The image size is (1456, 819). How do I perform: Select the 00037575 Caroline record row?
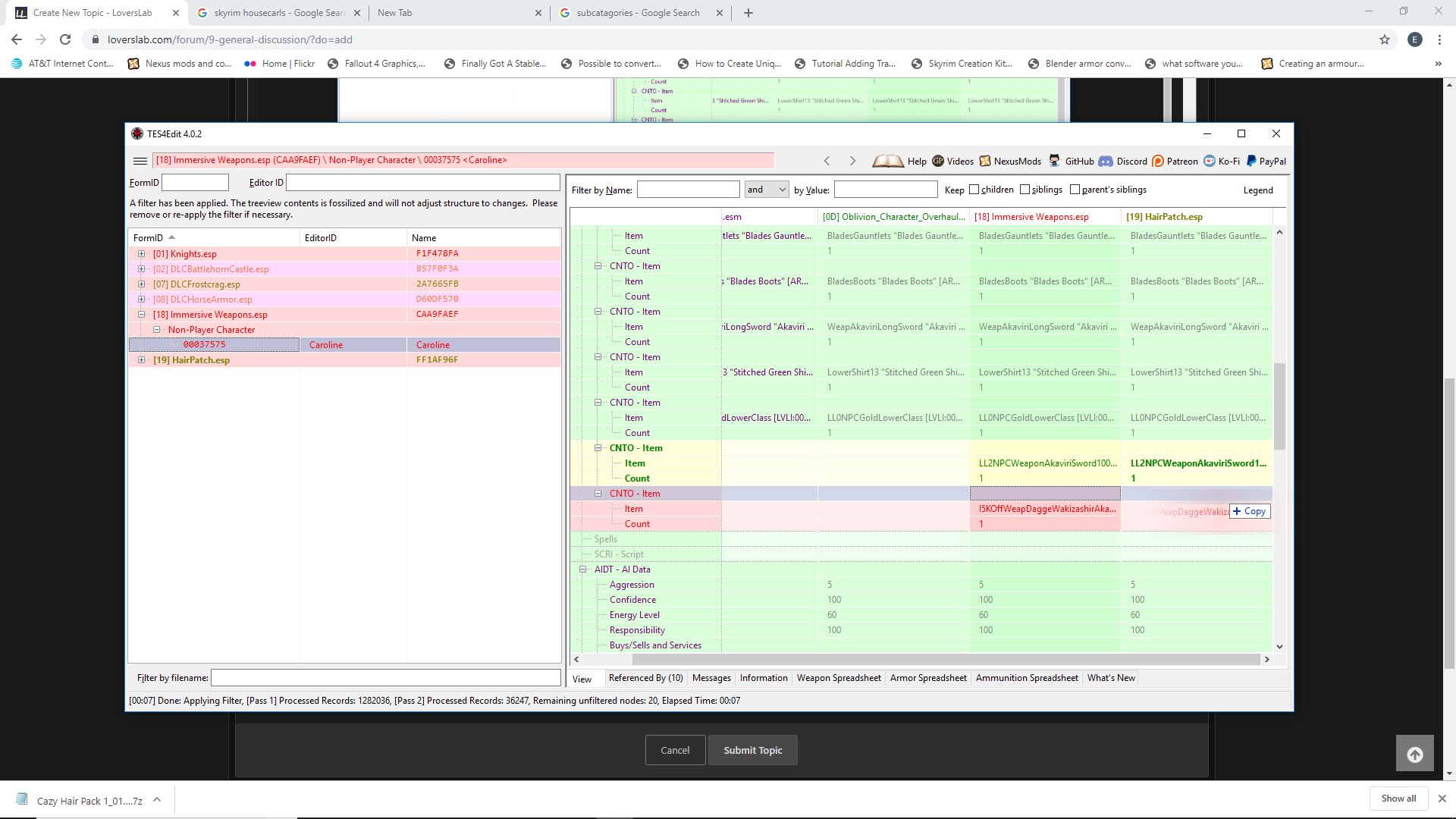344,345
